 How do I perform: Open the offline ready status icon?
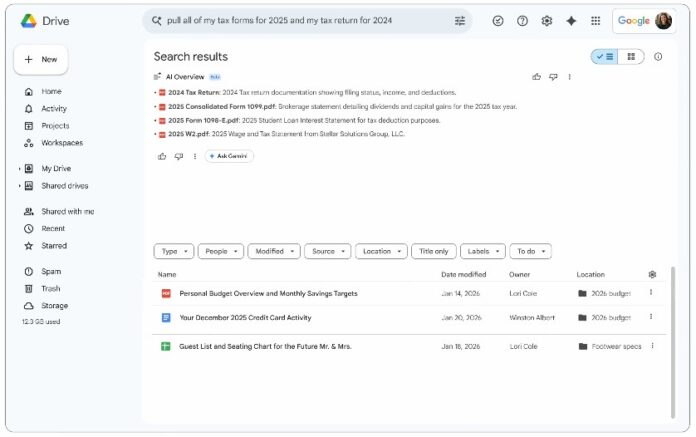pos(498,21)
